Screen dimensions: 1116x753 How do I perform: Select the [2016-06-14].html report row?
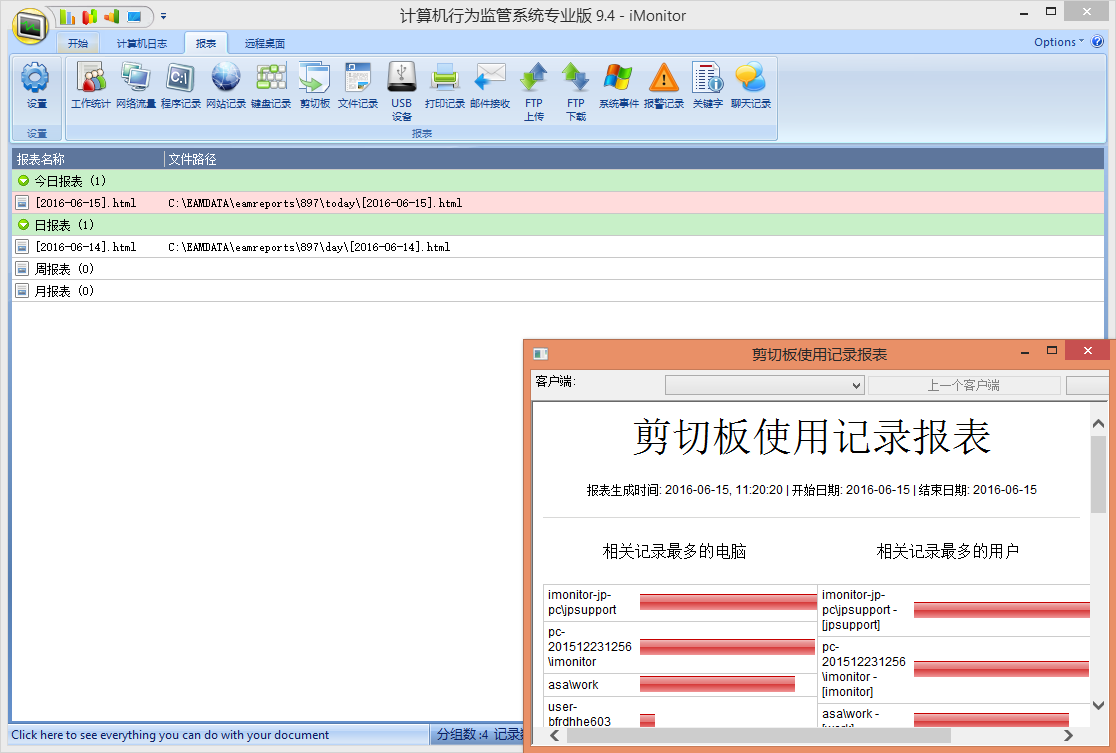86,247
